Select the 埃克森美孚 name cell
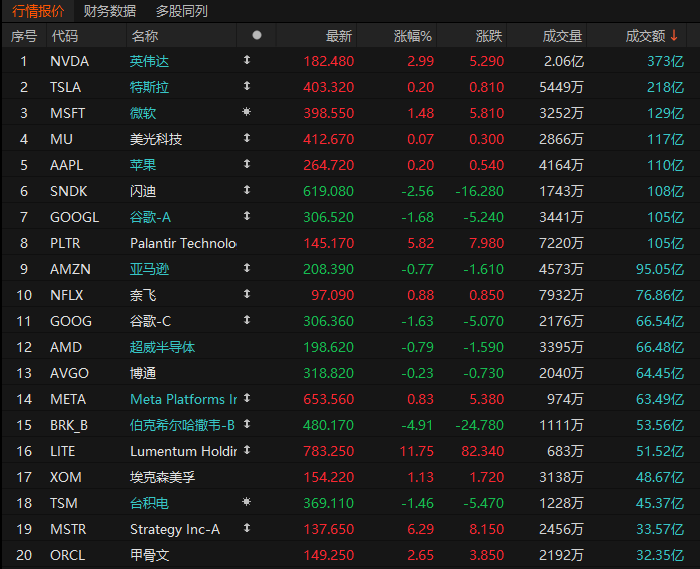700x569 pixels. (x=162, y=477)
